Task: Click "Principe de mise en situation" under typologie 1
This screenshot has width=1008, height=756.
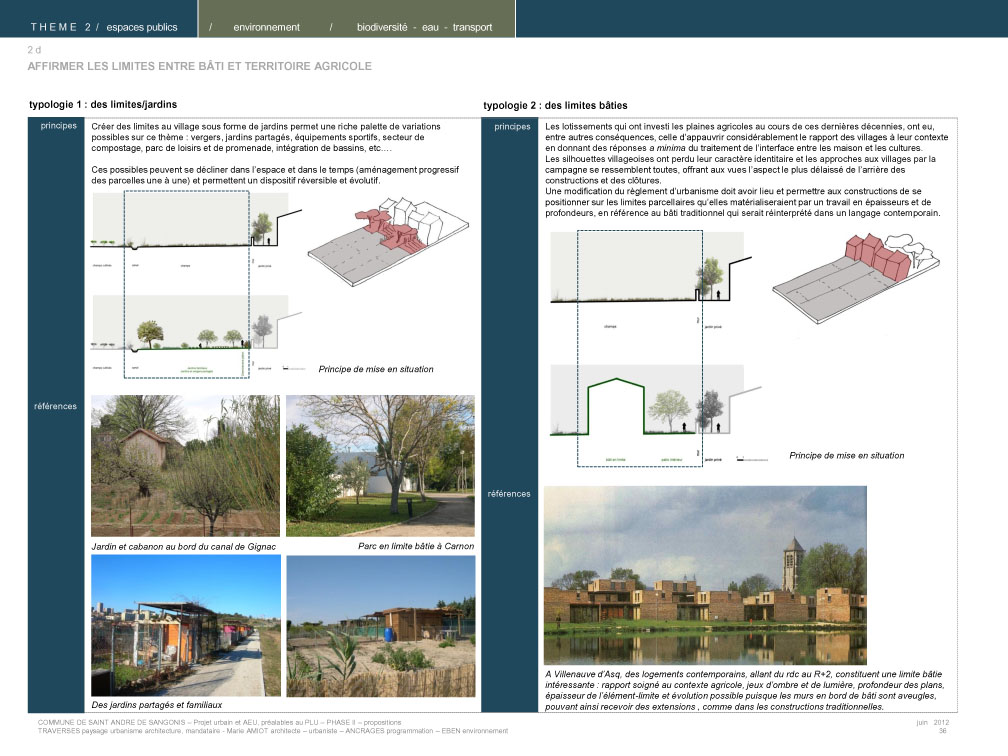Action: (x=376, y=369)
